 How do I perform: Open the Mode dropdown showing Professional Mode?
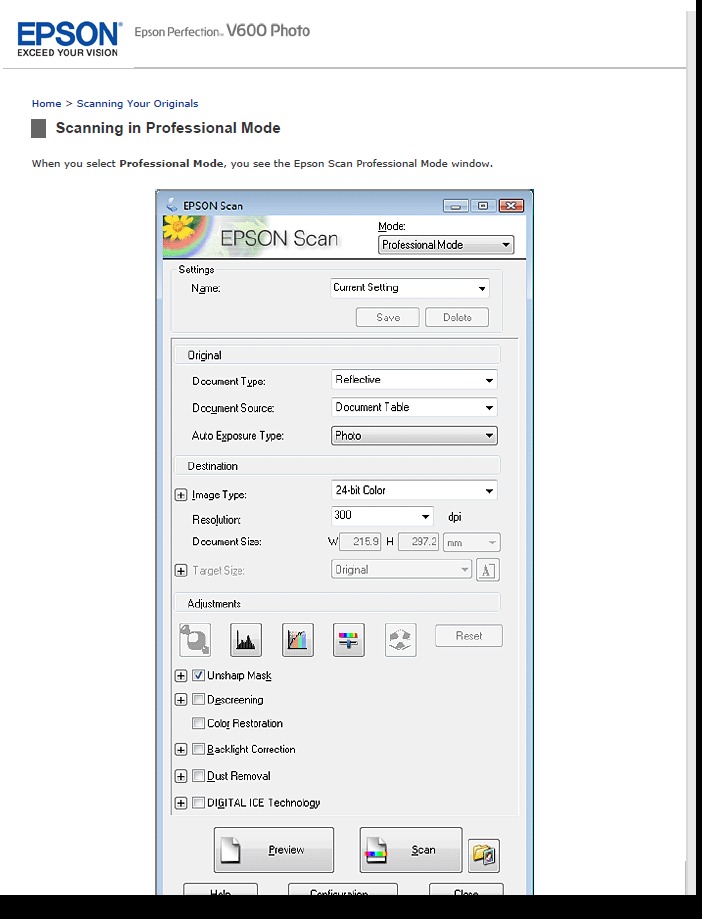(x=446, y=245)
